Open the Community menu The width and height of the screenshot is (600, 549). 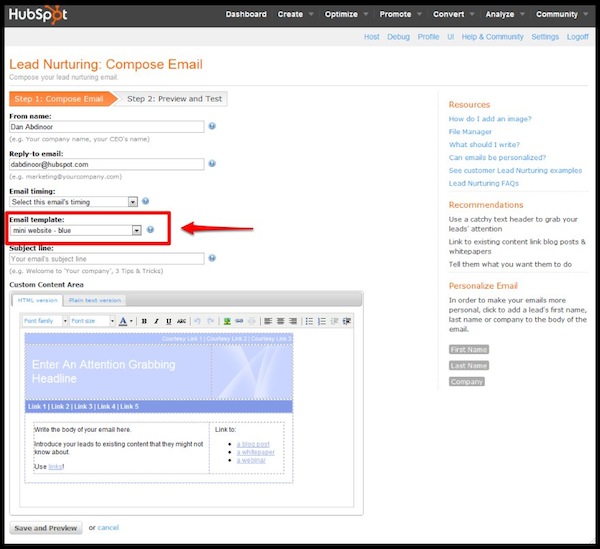click(x=562, y=14)
